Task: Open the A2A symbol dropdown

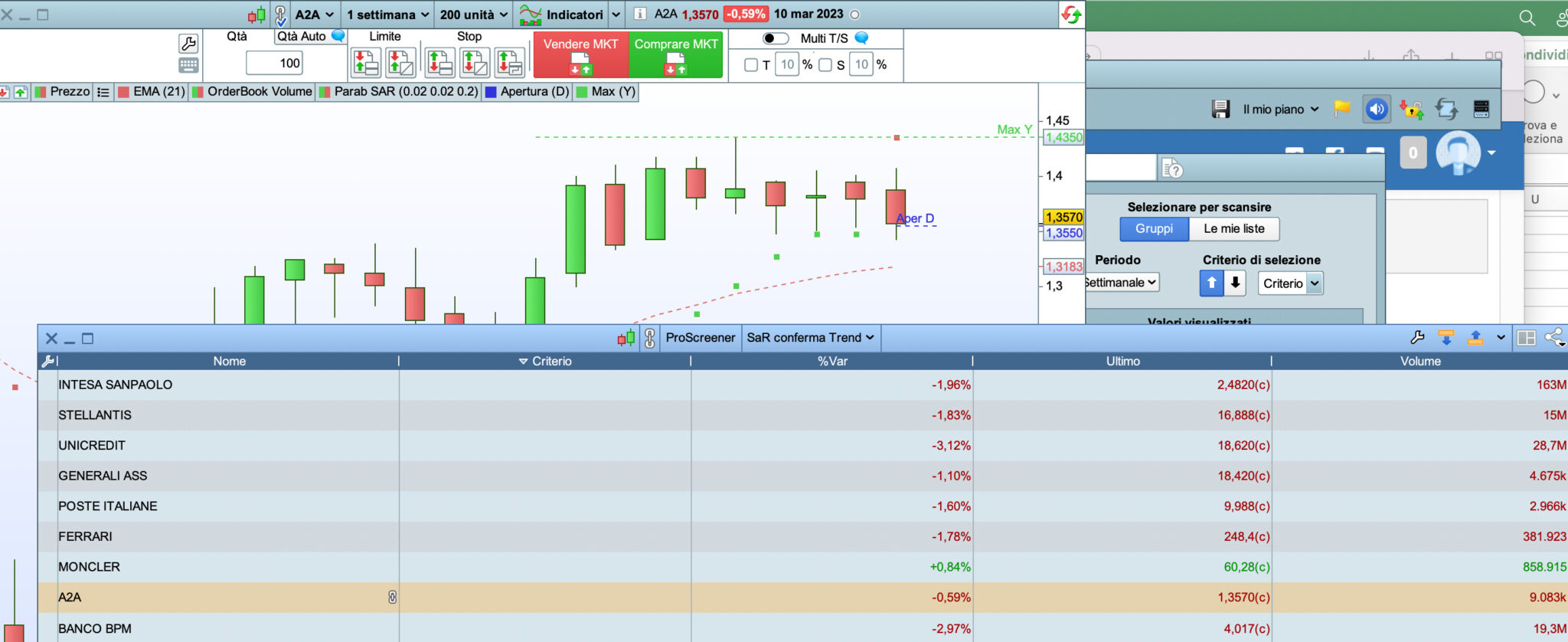Action: coord(315,15)
